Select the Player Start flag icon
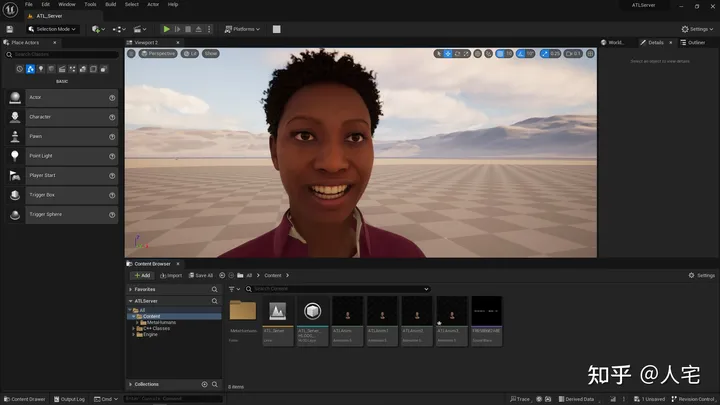The height and width of the screenshot is (405, 720). (x=15, y=175)
